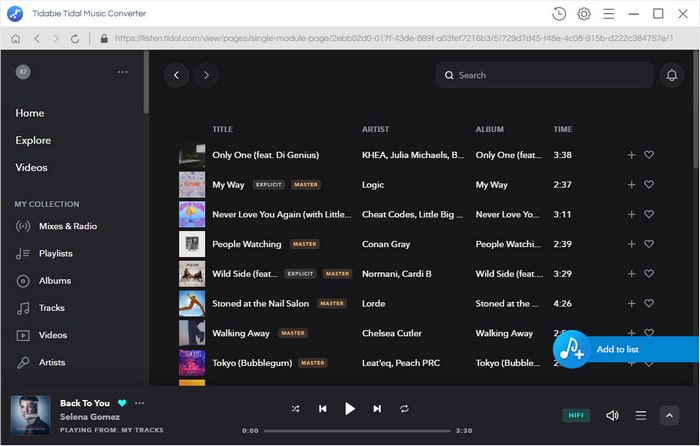This screenshot has width=700, height=446.
Task: Unfavorite Back To You heart
Action: click(x=122, y=403)
